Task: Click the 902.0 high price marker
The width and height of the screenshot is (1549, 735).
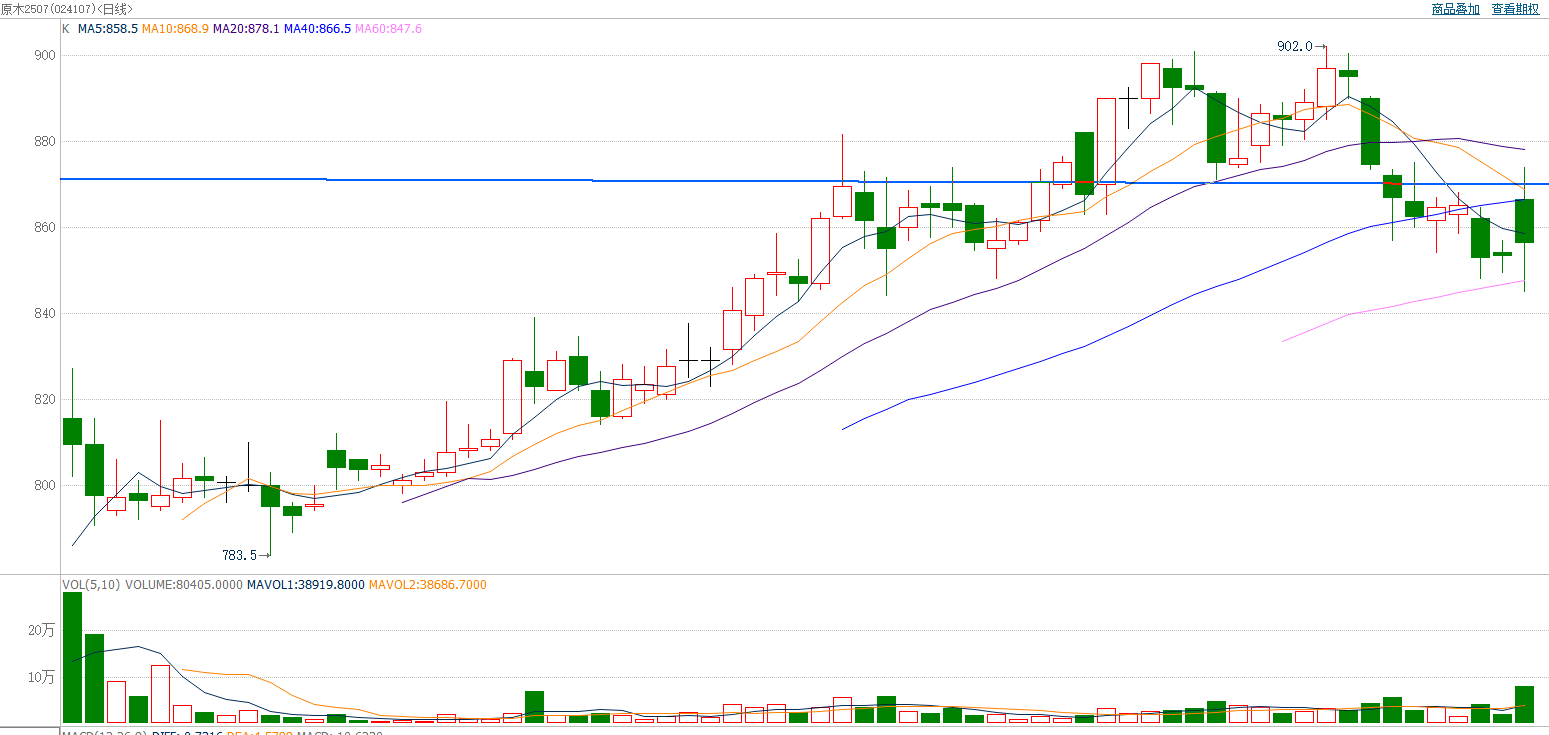Action: [x=1295, y=46]
